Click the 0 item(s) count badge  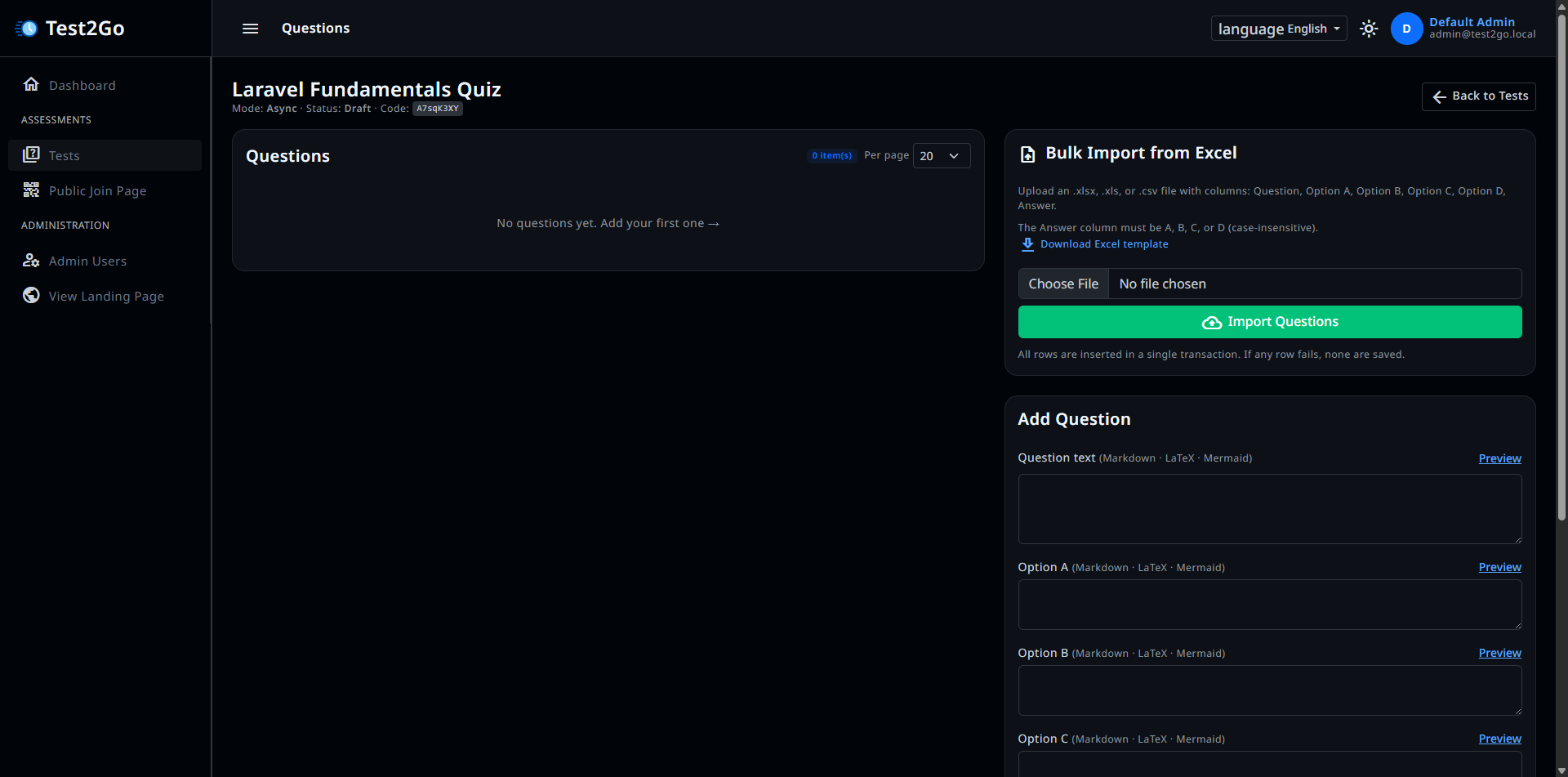pyautogui.click(x=831, y=155)
